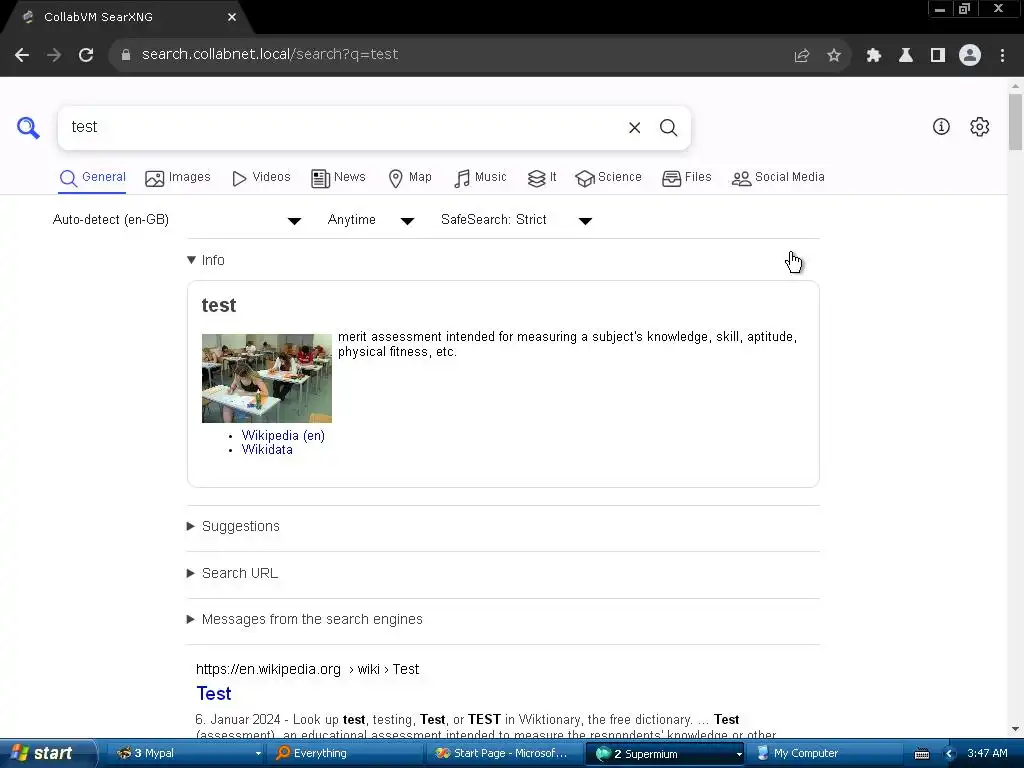Screen dimensions: 1024x768
Task: Click the 'test' infobox heading
Action: pos(219,306)
